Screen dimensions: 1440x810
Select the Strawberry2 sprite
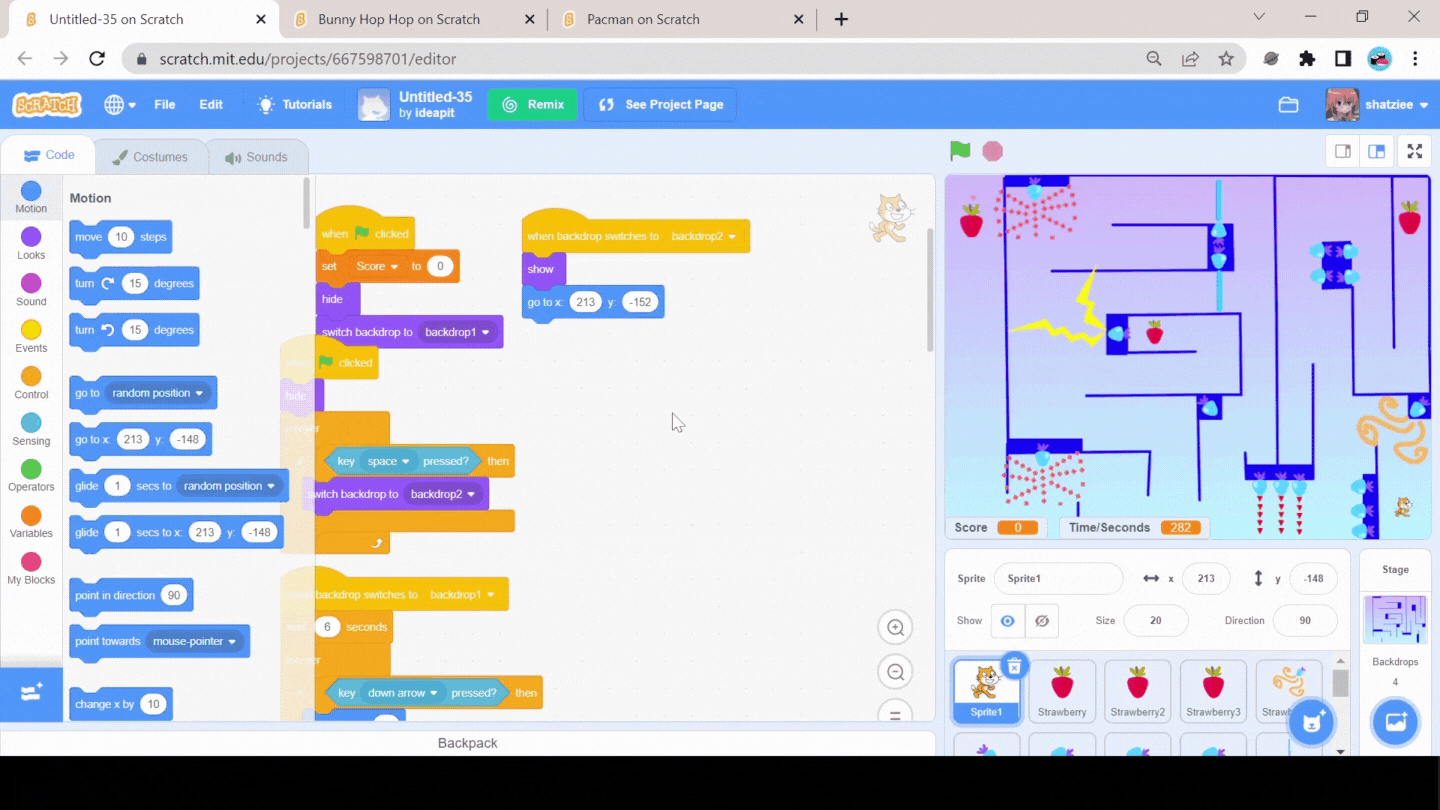pyautogui.click(x=1137, y=691)
